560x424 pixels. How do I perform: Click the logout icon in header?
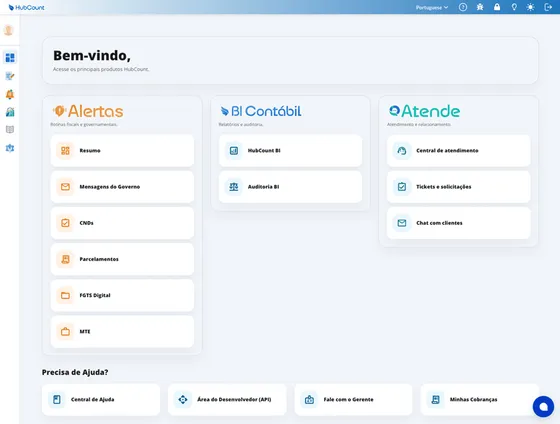(x=548, y=7)
